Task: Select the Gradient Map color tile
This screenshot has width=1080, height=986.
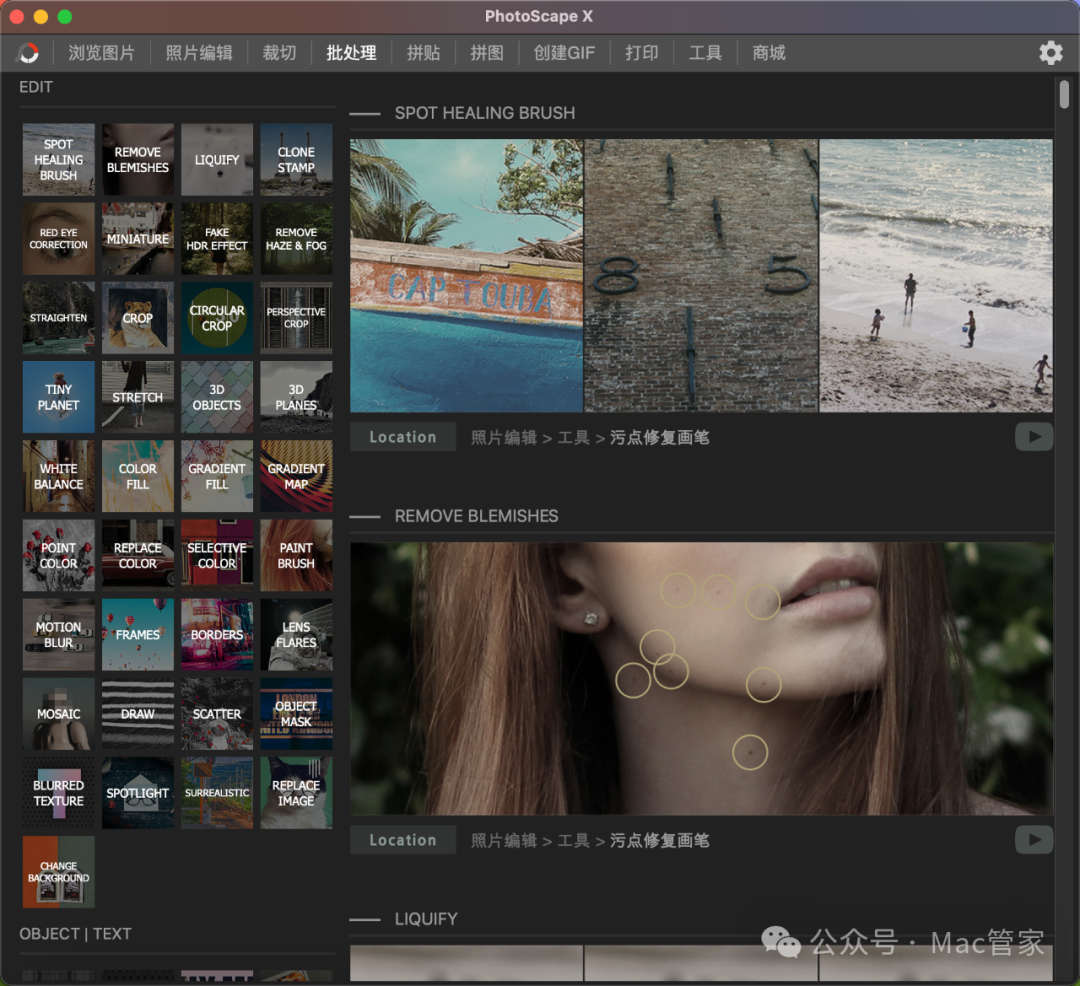Action: tap(296, 476)
